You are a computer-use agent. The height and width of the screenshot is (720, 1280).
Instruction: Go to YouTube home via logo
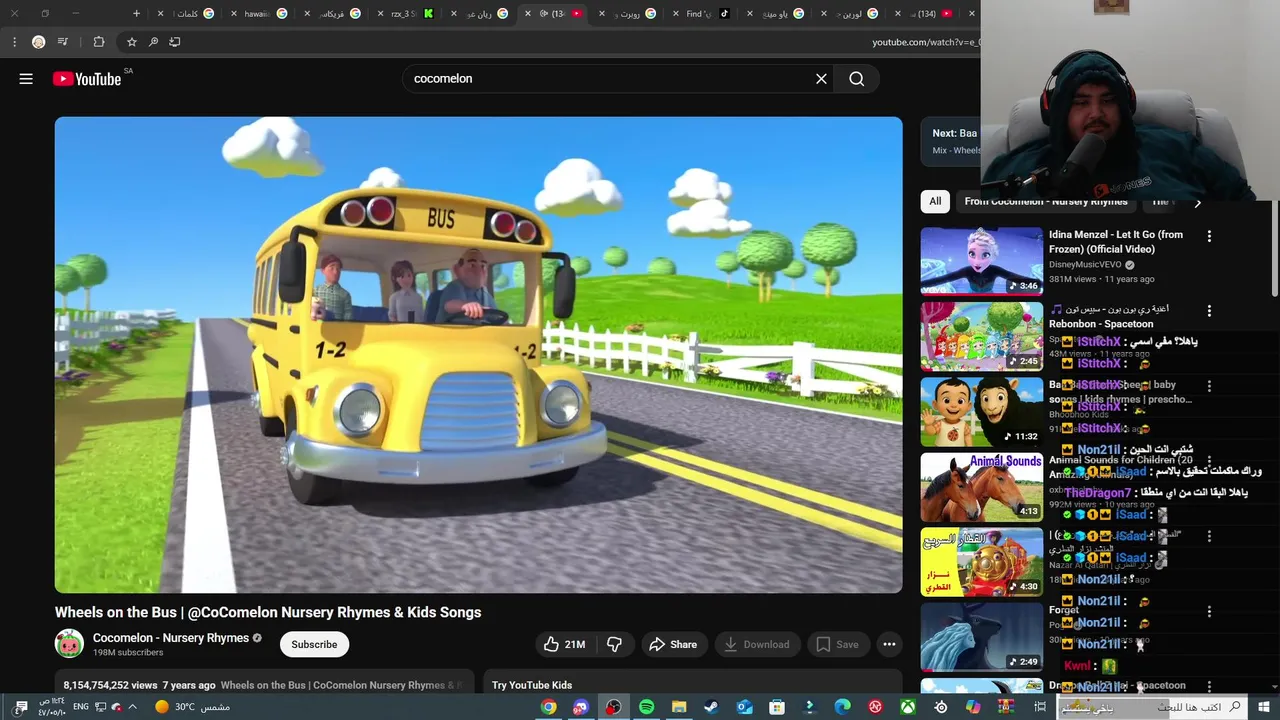point(87,79)
